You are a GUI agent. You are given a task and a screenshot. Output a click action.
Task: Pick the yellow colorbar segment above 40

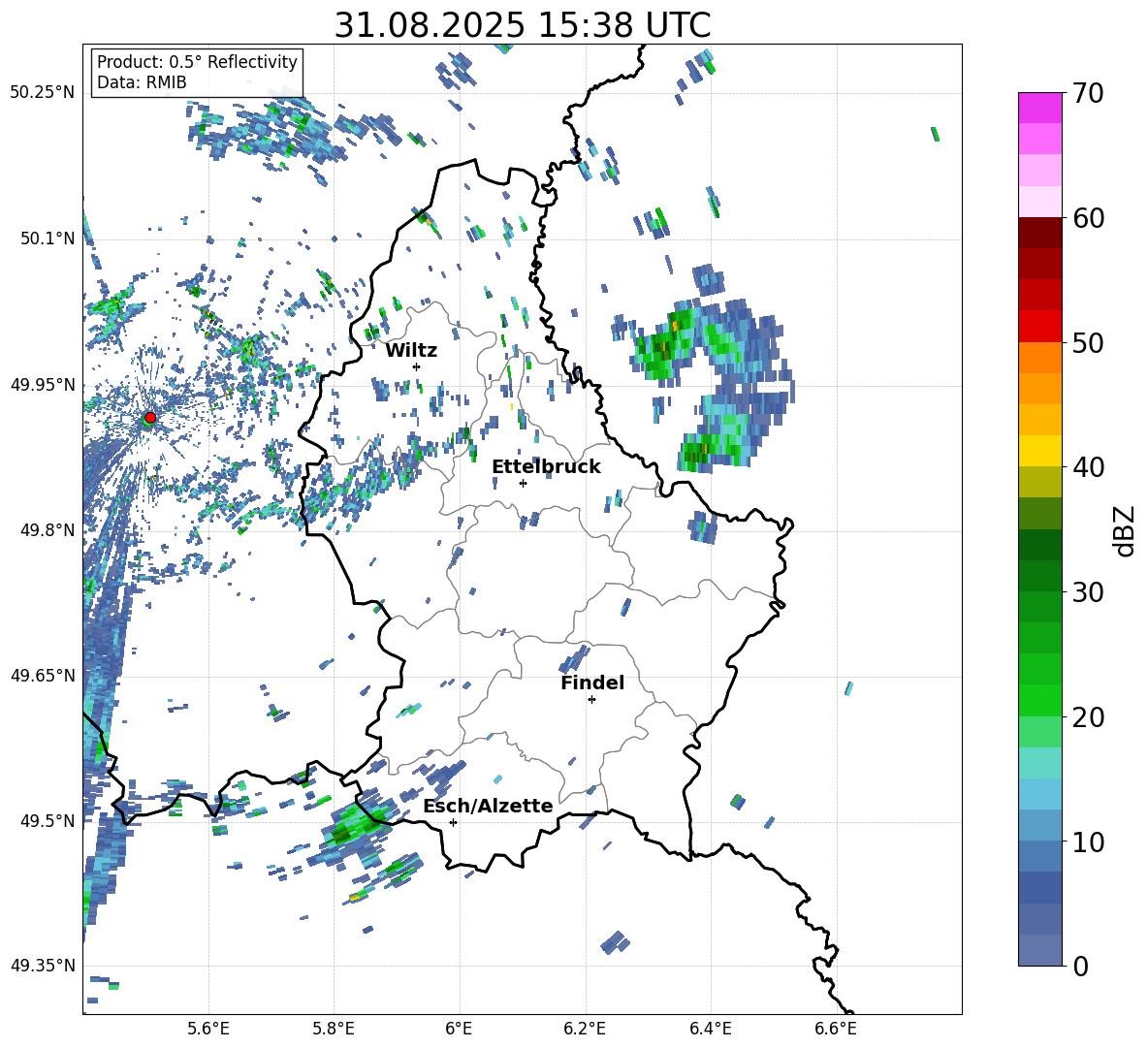(x=1040, y=452)
